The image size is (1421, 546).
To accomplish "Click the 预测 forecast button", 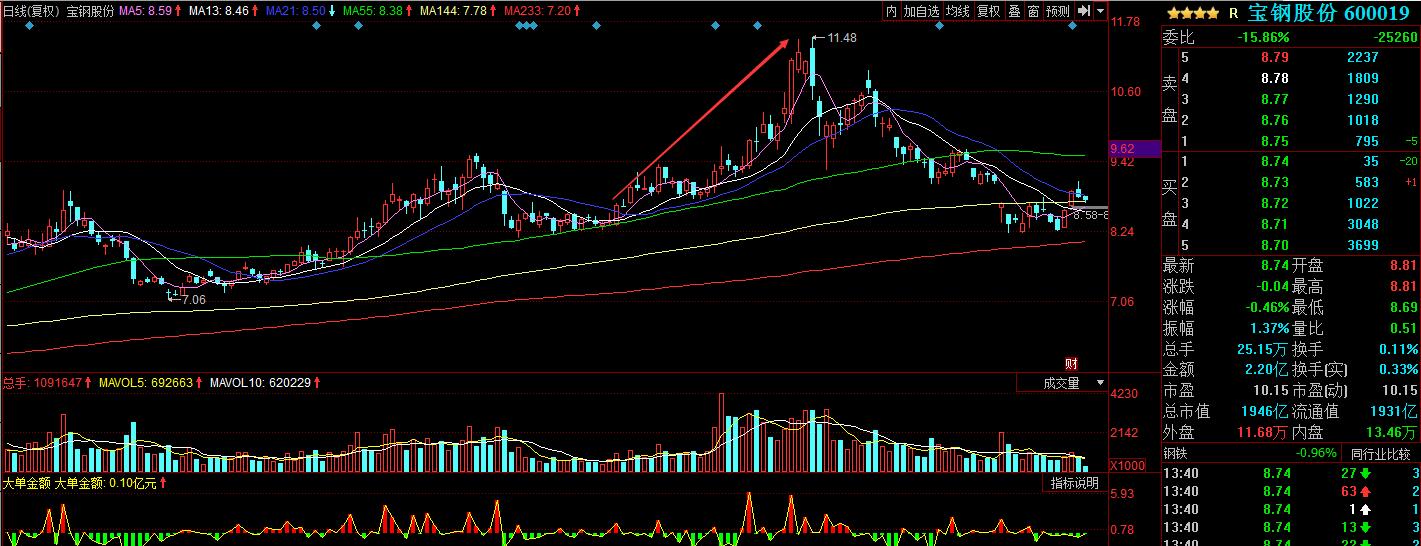I will (1058, 11).
